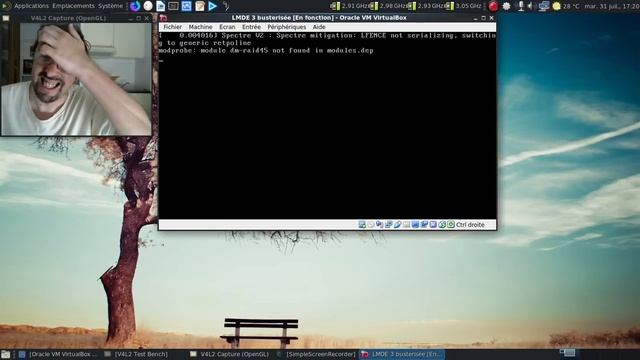Image resolution: width=640 pixels, height=360 pixels.
Task: Click the Spectre V2 mitigation console line
Action: pyautogui.click(x=327, y=39)
